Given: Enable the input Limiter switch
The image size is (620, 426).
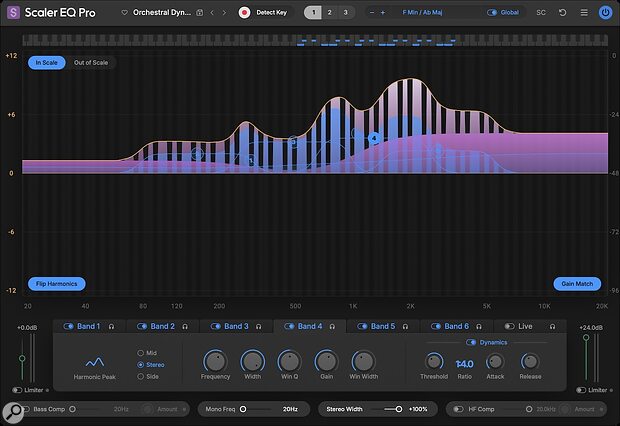Looking at the screenshot, I should [x=17, y=390].
